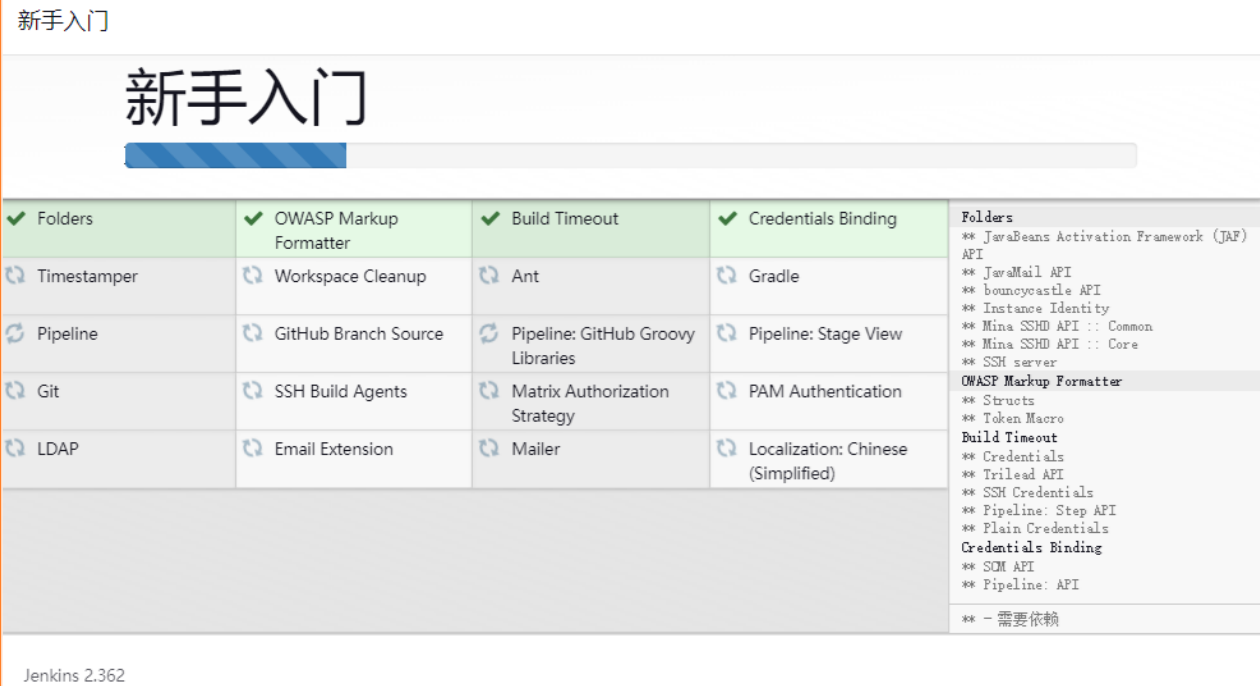Click the SCM API log line

[998, 566]
